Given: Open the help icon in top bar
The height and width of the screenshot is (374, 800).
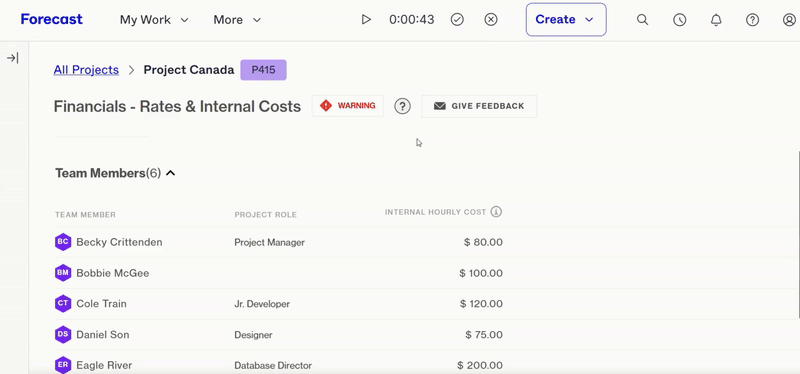Looking at the screenshot, I should pos(753,20).
